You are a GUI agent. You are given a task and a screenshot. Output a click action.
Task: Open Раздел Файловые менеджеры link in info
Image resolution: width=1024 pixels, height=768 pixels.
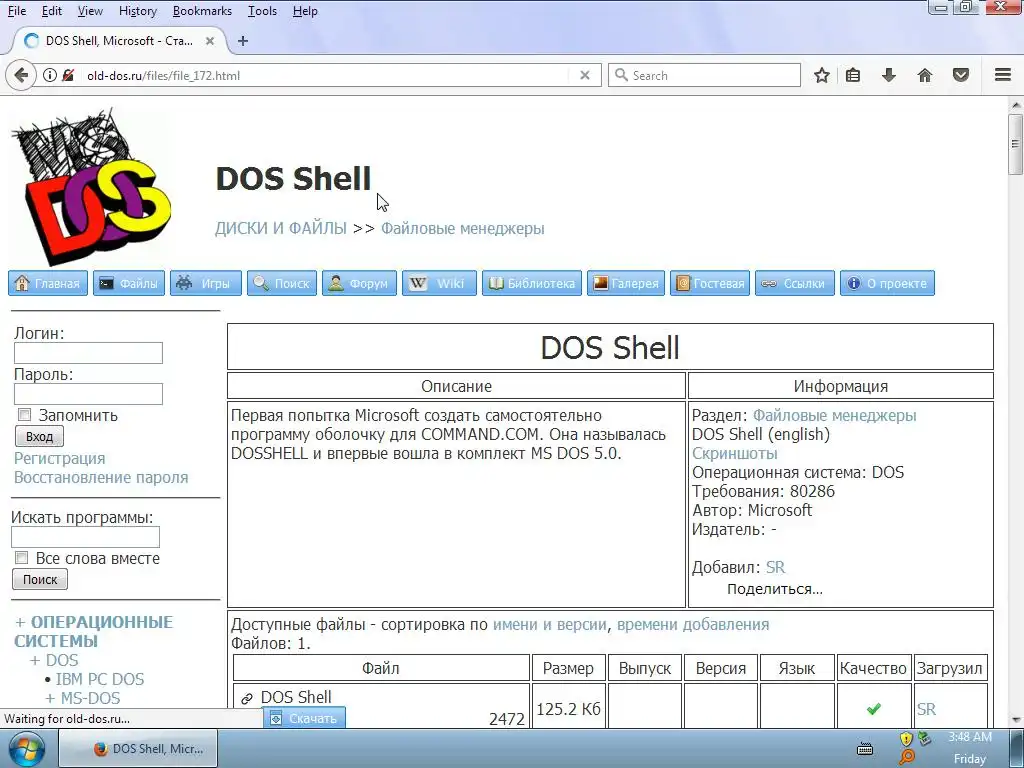(x=835, y=415)
